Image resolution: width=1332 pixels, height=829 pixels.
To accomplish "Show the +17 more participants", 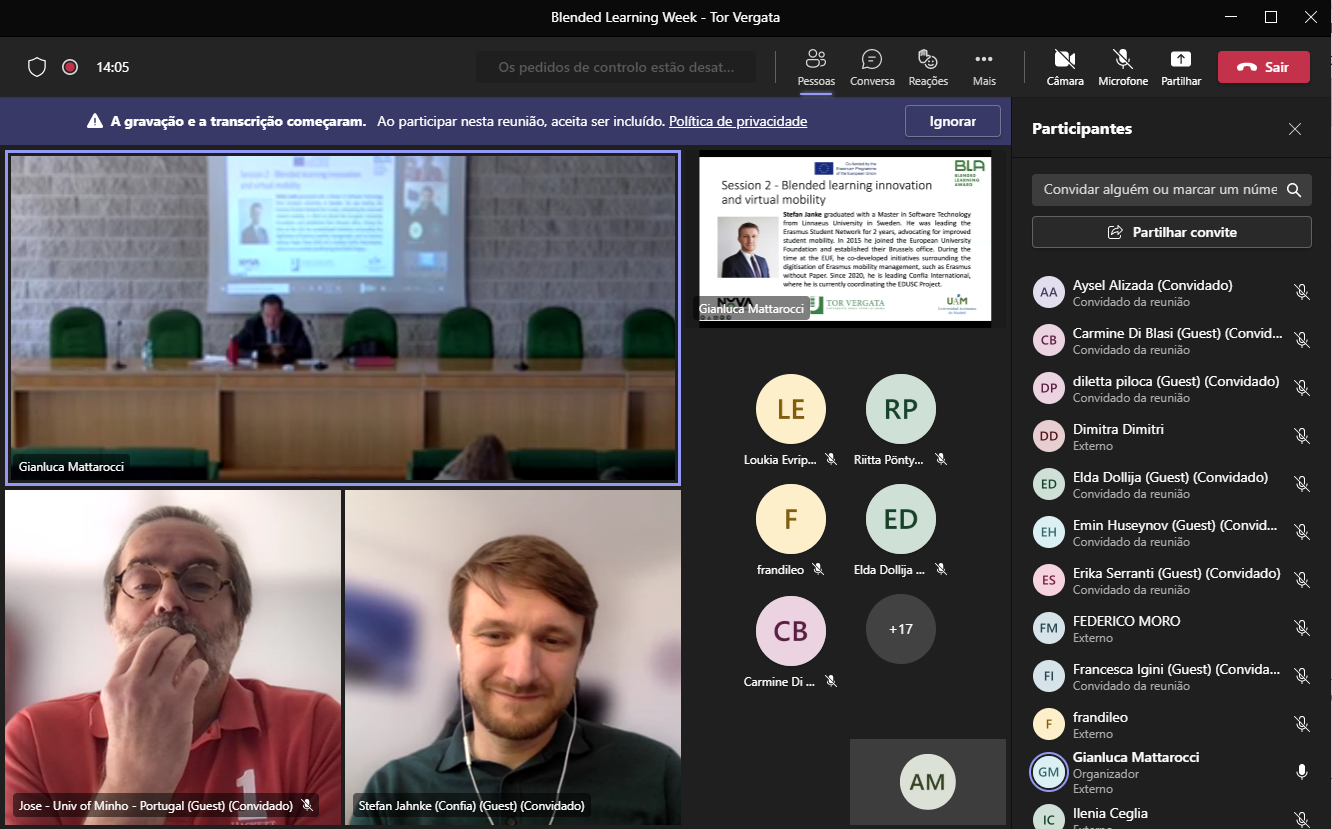I will pos(901,630).
